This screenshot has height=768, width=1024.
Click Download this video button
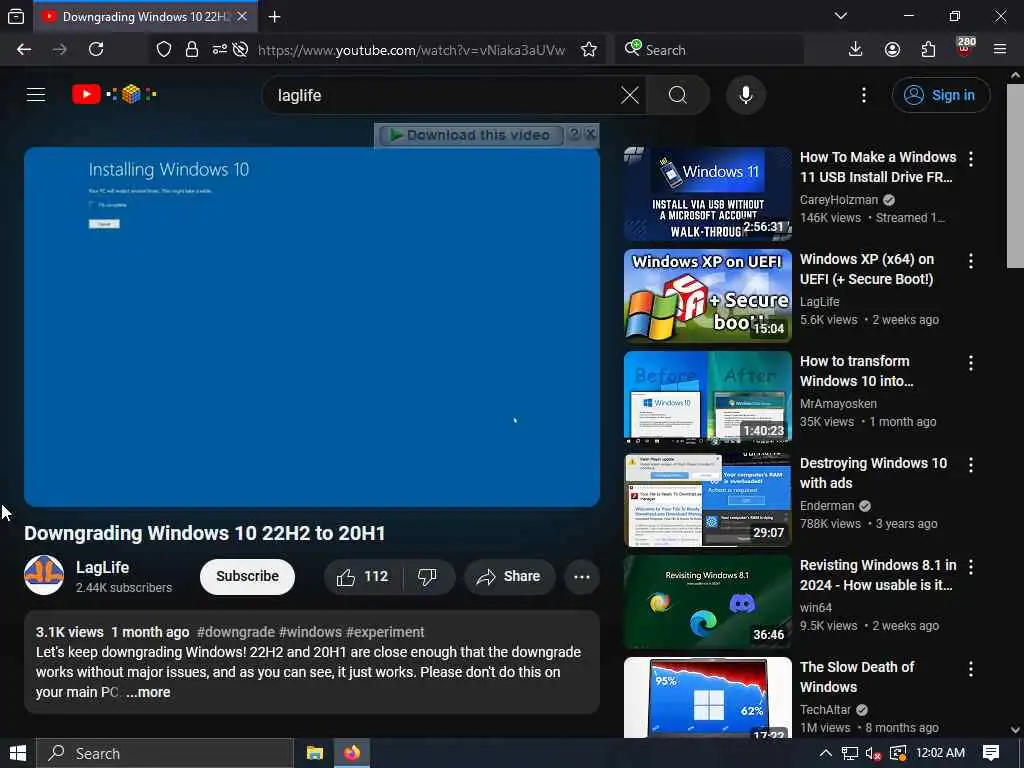[470, 135]
